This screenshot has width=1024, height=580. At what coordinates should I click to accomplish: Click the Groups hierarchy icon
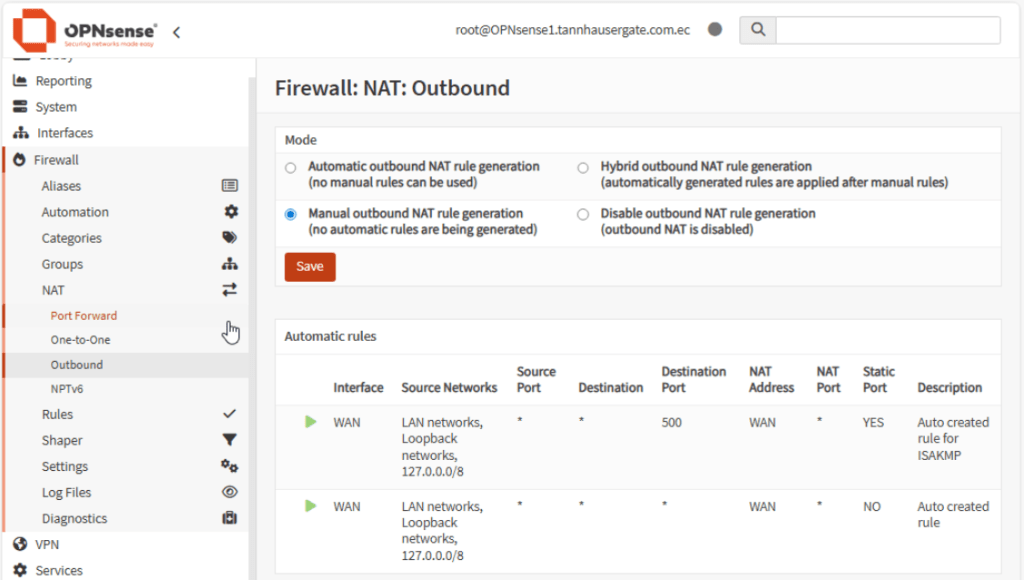click(230, 264)
